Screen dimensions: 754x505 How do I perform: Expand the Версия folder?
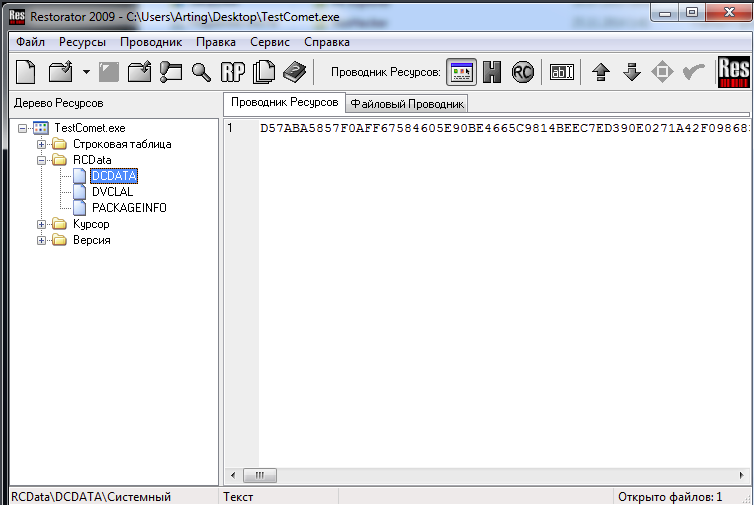42,240
